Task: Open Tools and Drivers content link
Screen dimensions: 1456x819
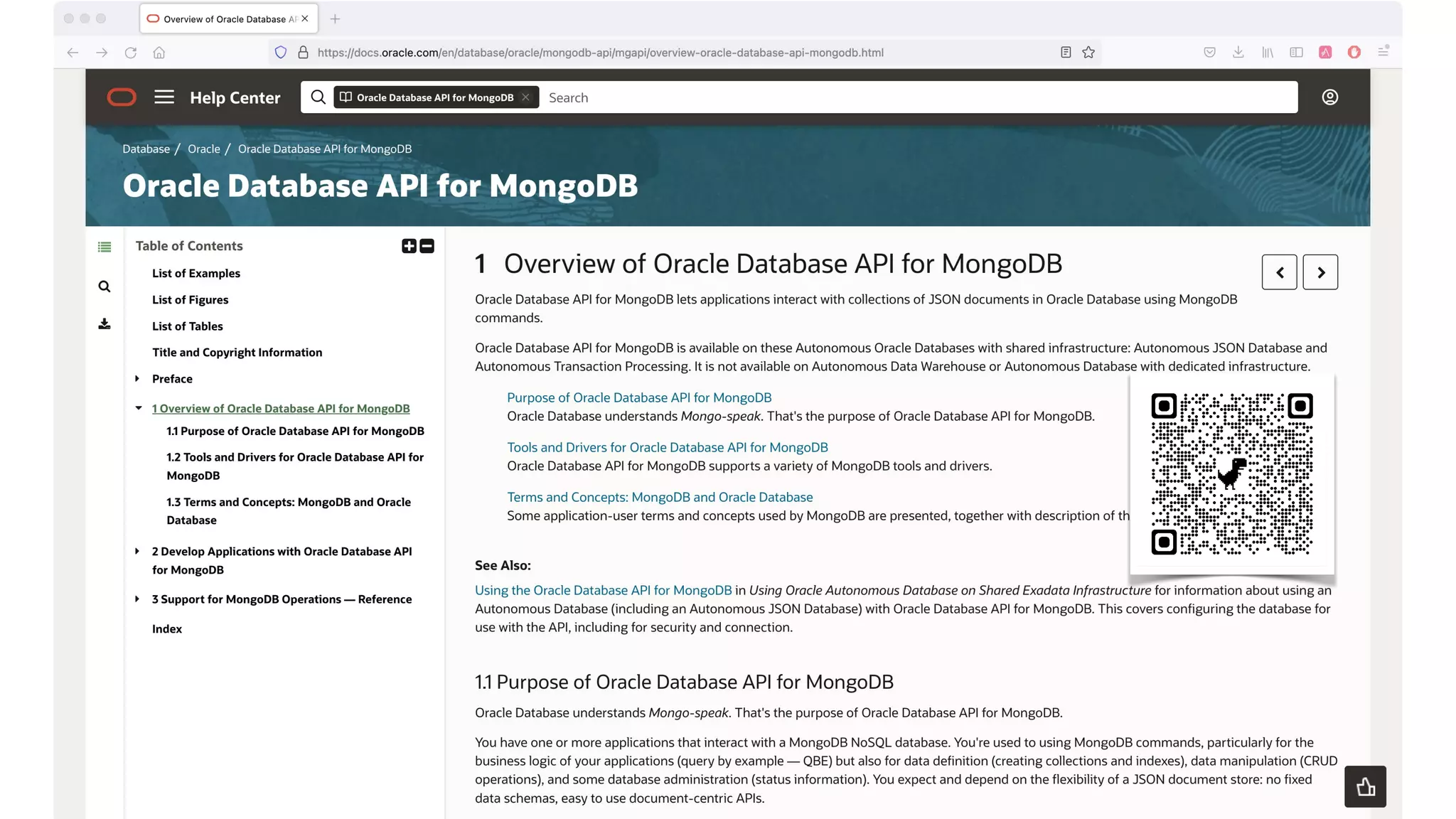Action: (x=667, y=448)
